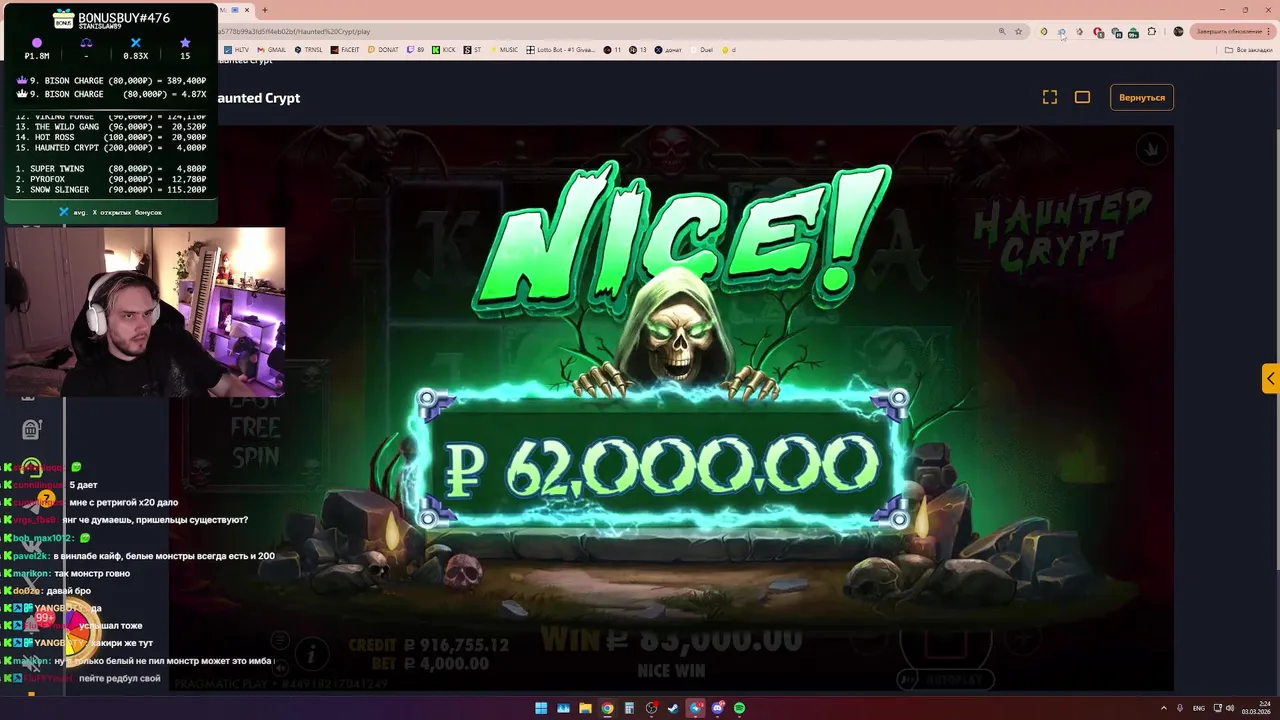
Task: Open the FACEIT bookmark
Action: [346, 49]
